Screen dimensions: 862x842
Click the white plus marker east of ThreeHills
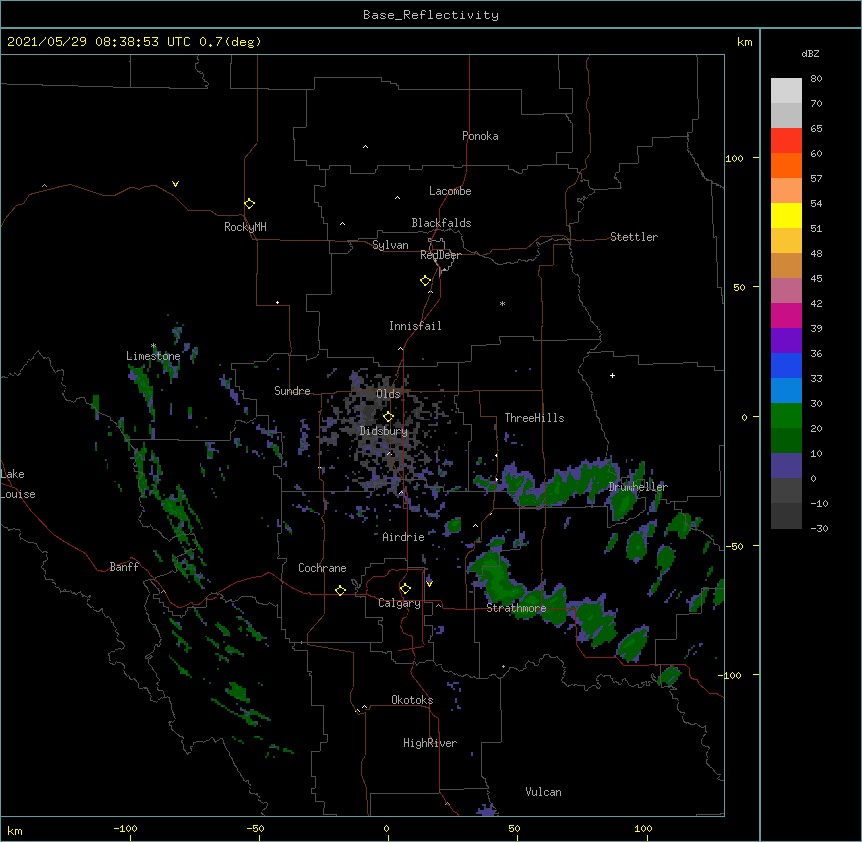612,375
